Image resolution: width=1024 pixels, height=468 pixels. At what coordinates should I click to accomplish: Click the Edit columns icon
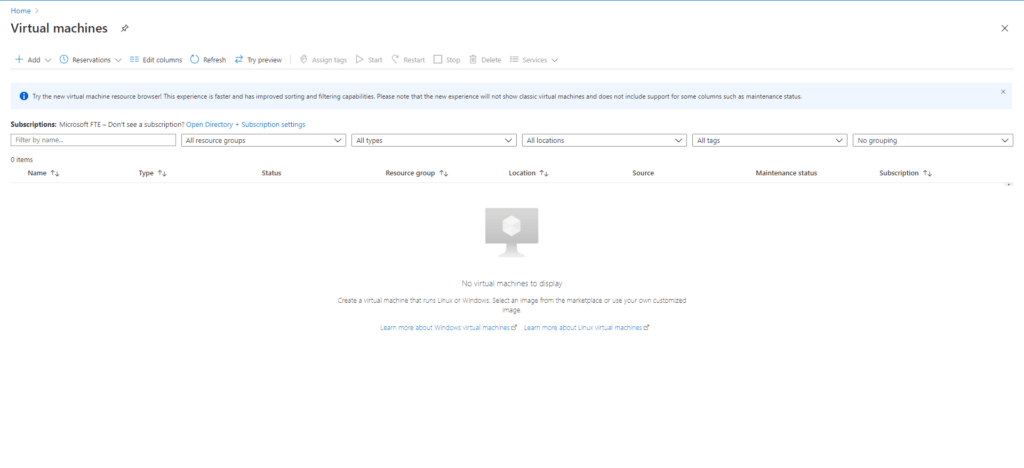click(135, 60)
